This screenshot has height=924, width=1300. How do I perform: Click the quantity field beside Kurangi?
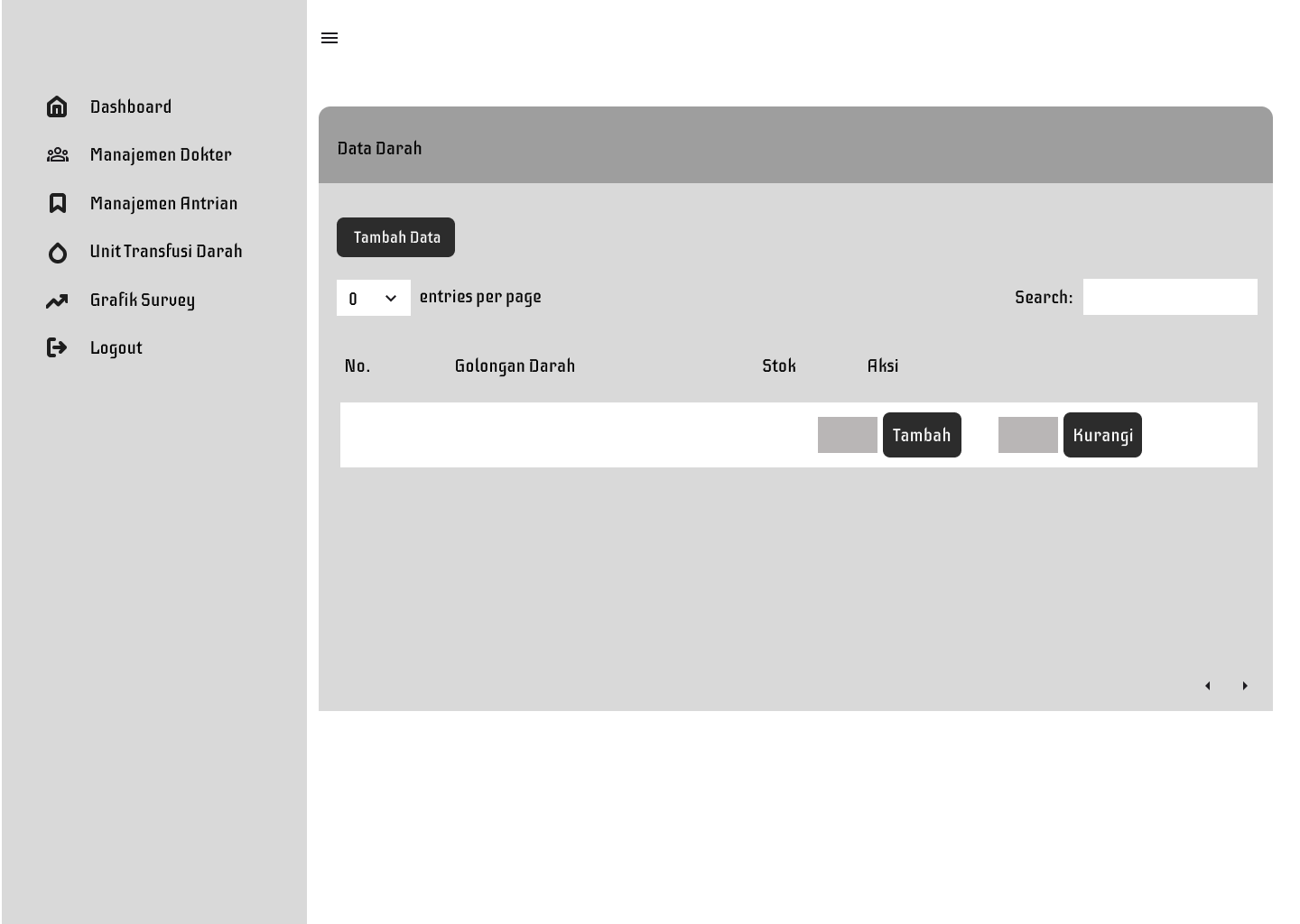click(1027, 435)
